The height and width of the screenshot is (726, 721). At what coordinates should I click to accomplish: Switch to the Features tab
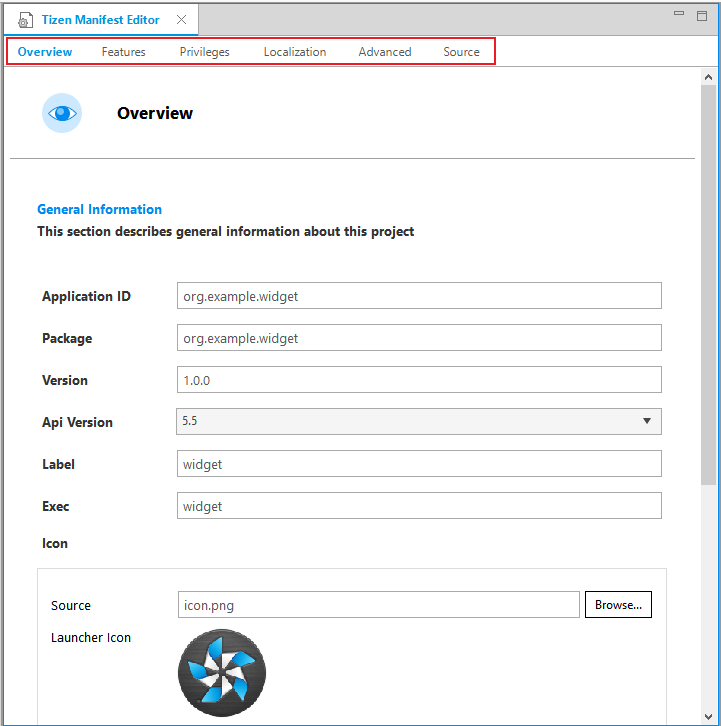(x=123, y=52)
